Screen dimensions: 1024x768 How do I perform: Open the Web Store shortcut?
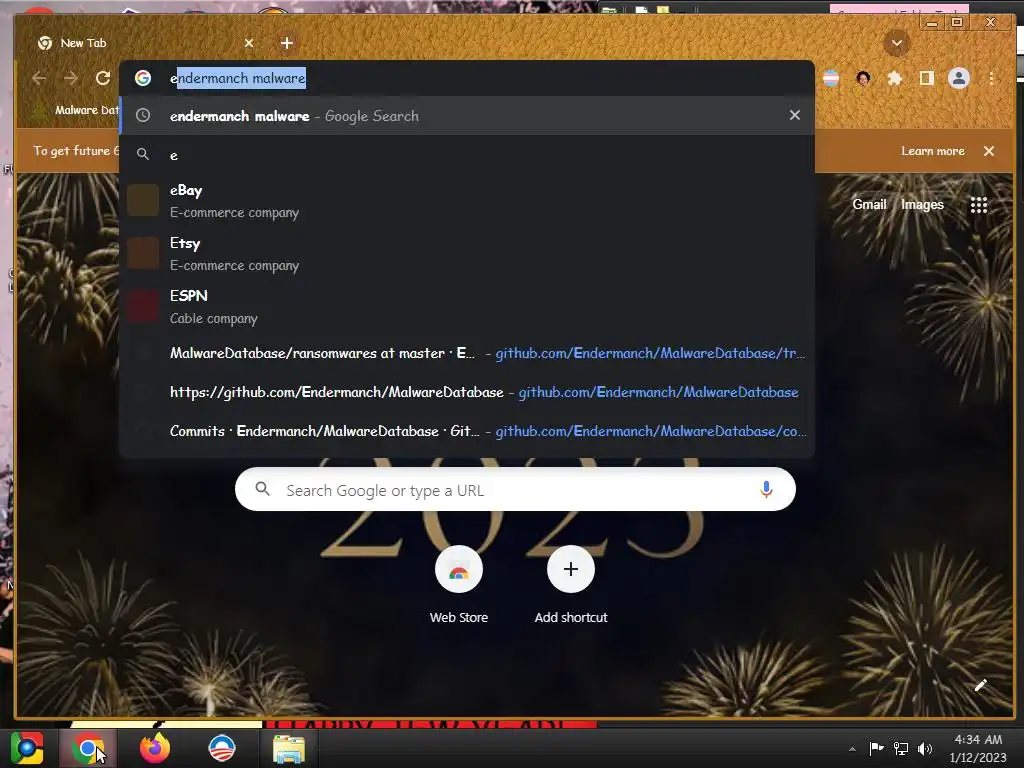(459, 584)
